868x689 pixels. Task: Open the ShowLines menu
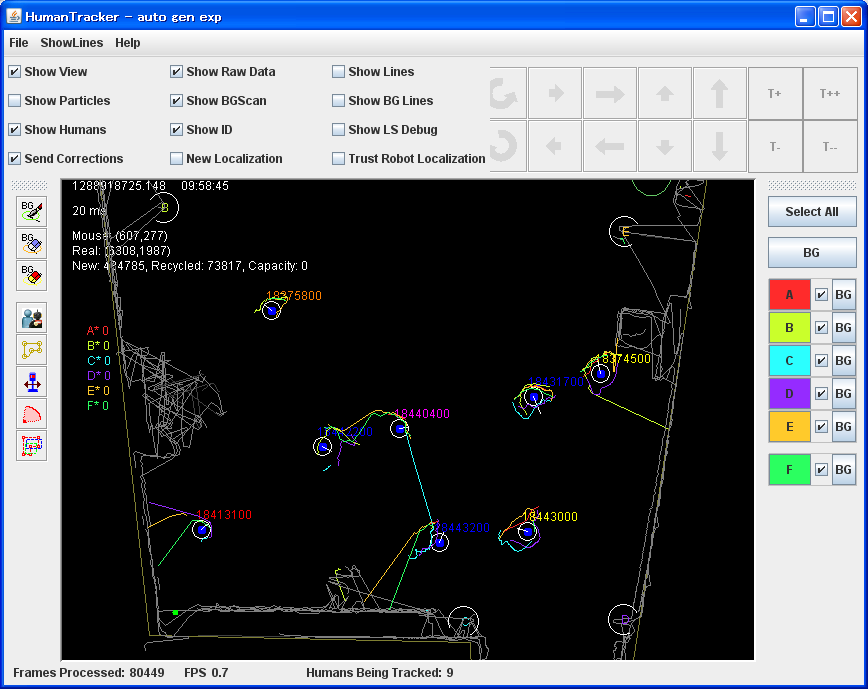[x=71, y=43]
